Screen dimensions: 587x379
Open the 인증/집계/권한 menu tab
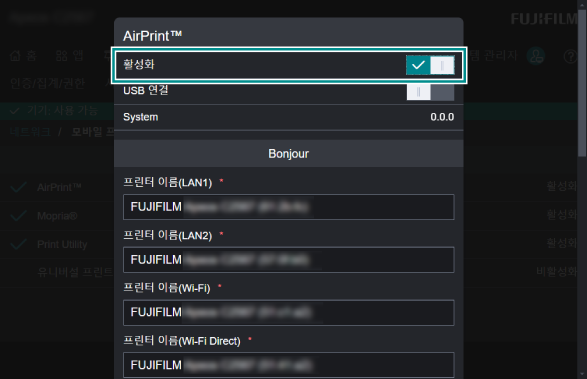(48, 83)
